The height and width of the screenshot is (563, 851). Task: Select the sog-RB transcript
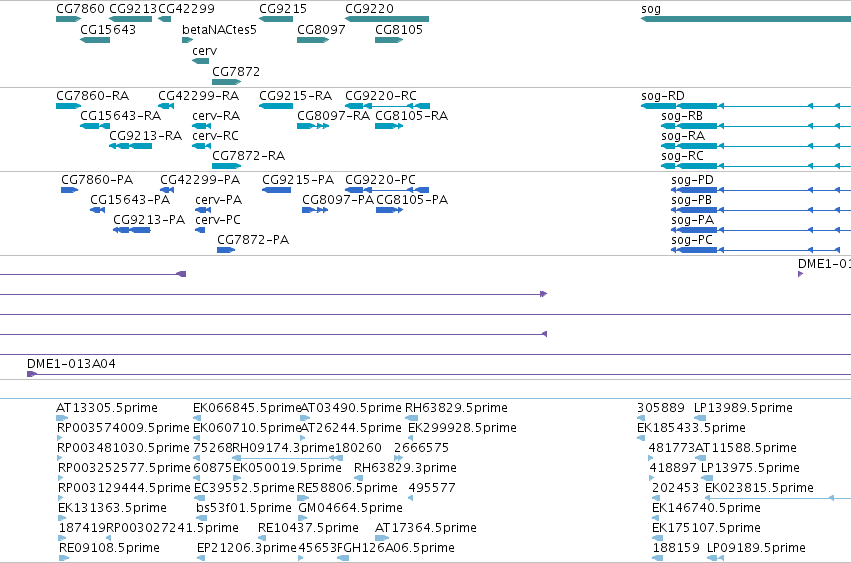point(682,116)
